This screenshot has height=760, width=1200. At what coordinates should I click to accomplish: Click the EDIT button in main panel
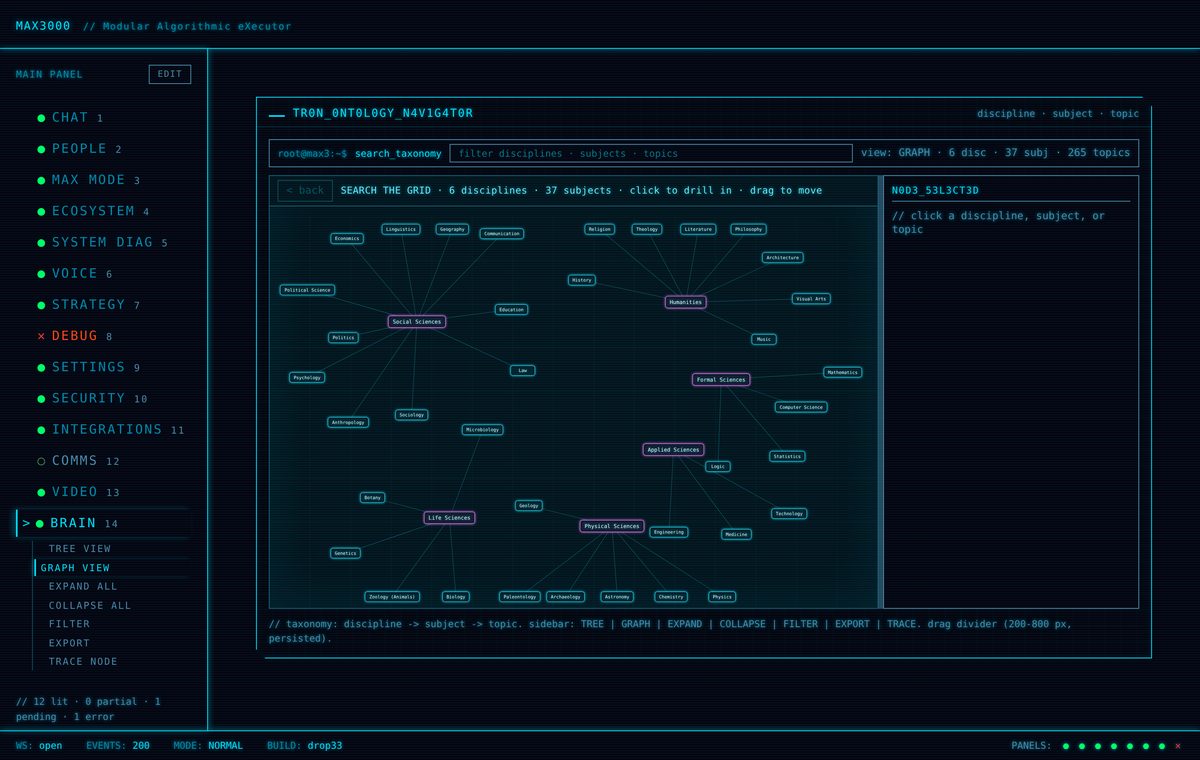point(170,74)
